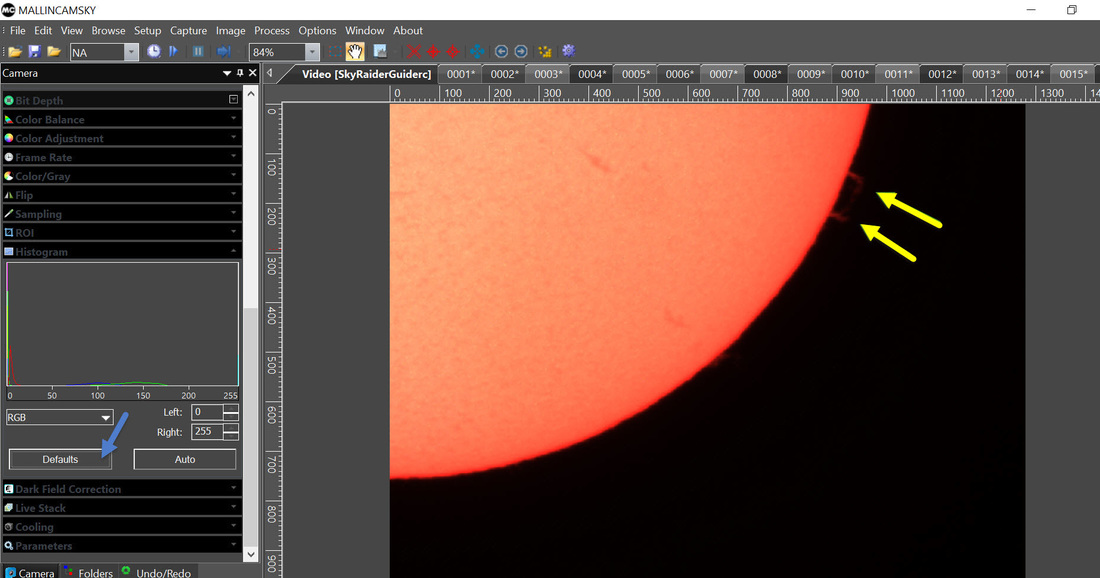This screenshot has width=1100, height=578.
Task: Open the Capture menu
Action: pyautogui.click(x=188, y=30)
